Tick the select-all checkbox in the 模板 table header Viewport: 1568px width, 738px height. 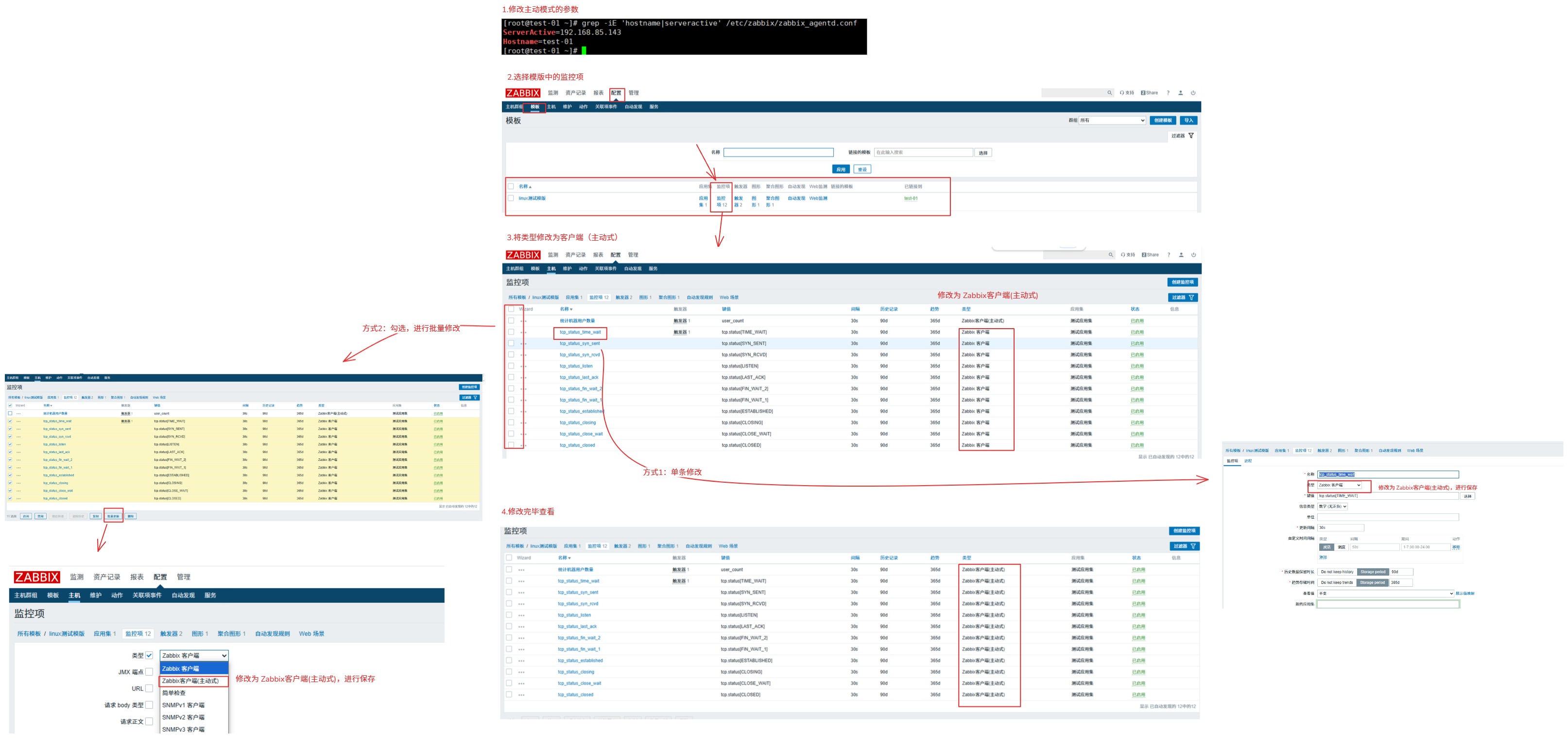tap(511, 186)
